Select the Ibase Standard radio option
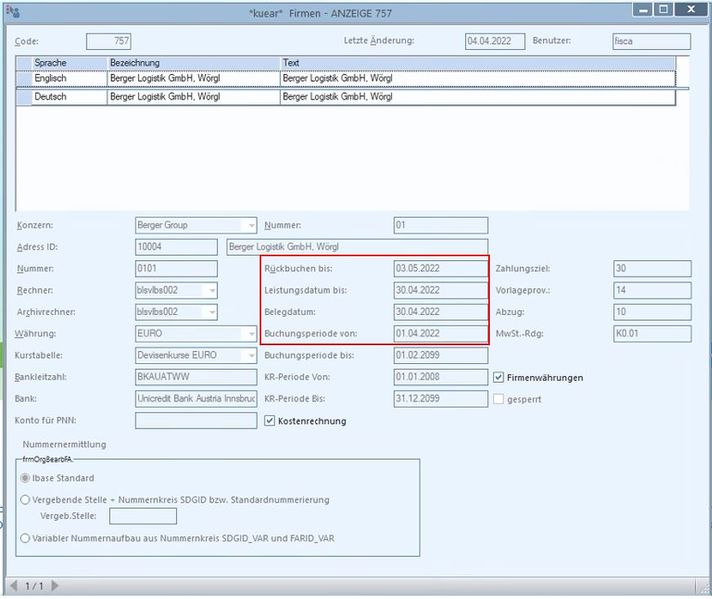The width and height of the screenshot is (712, 599). pyautogui.click(x=25, y=478)
